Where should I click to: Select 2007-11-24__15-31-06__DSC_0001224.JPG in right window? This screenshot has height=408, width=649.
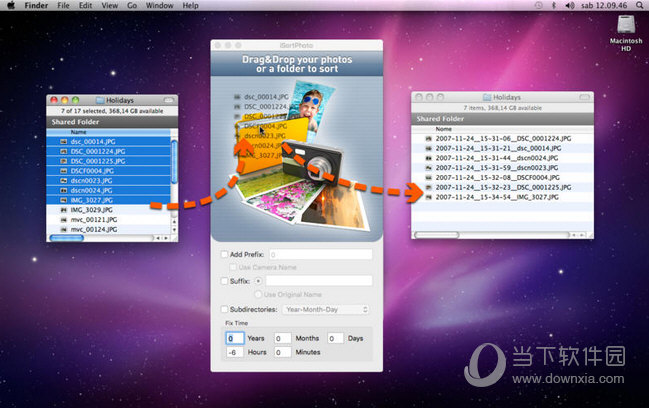pyautogui.click(x=502, y=139)
